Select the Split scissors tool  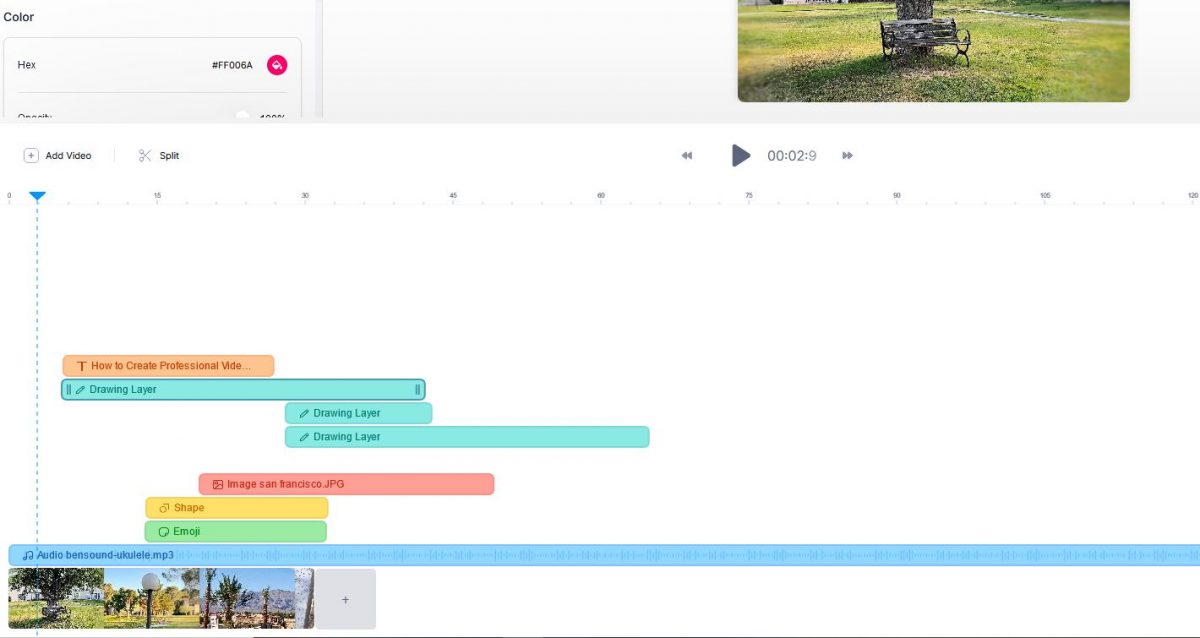click(158, 155)
